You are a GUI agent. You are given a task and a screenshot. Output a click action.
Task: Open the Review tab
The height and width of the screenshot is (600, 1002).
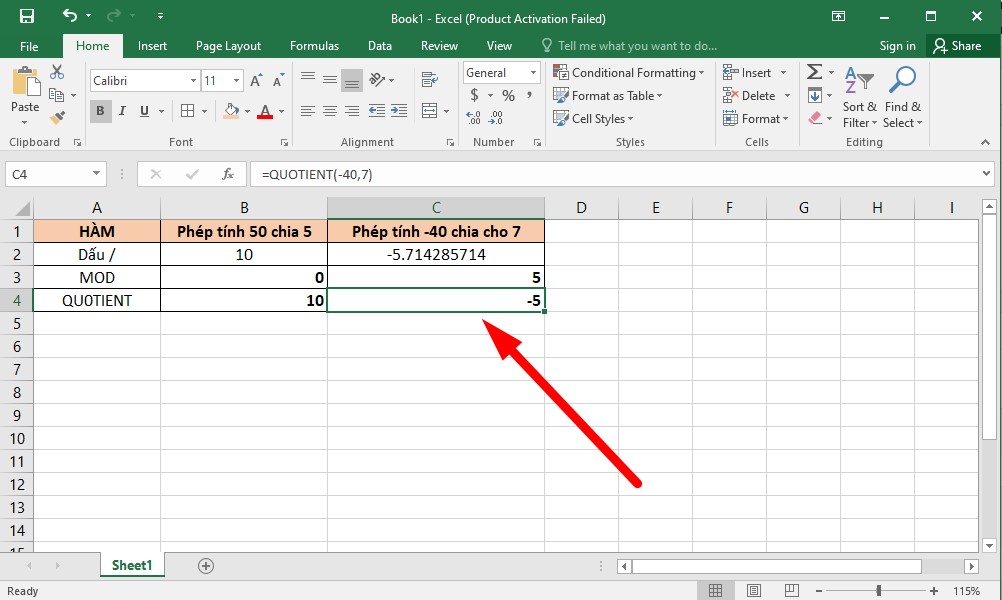point(439,45)
